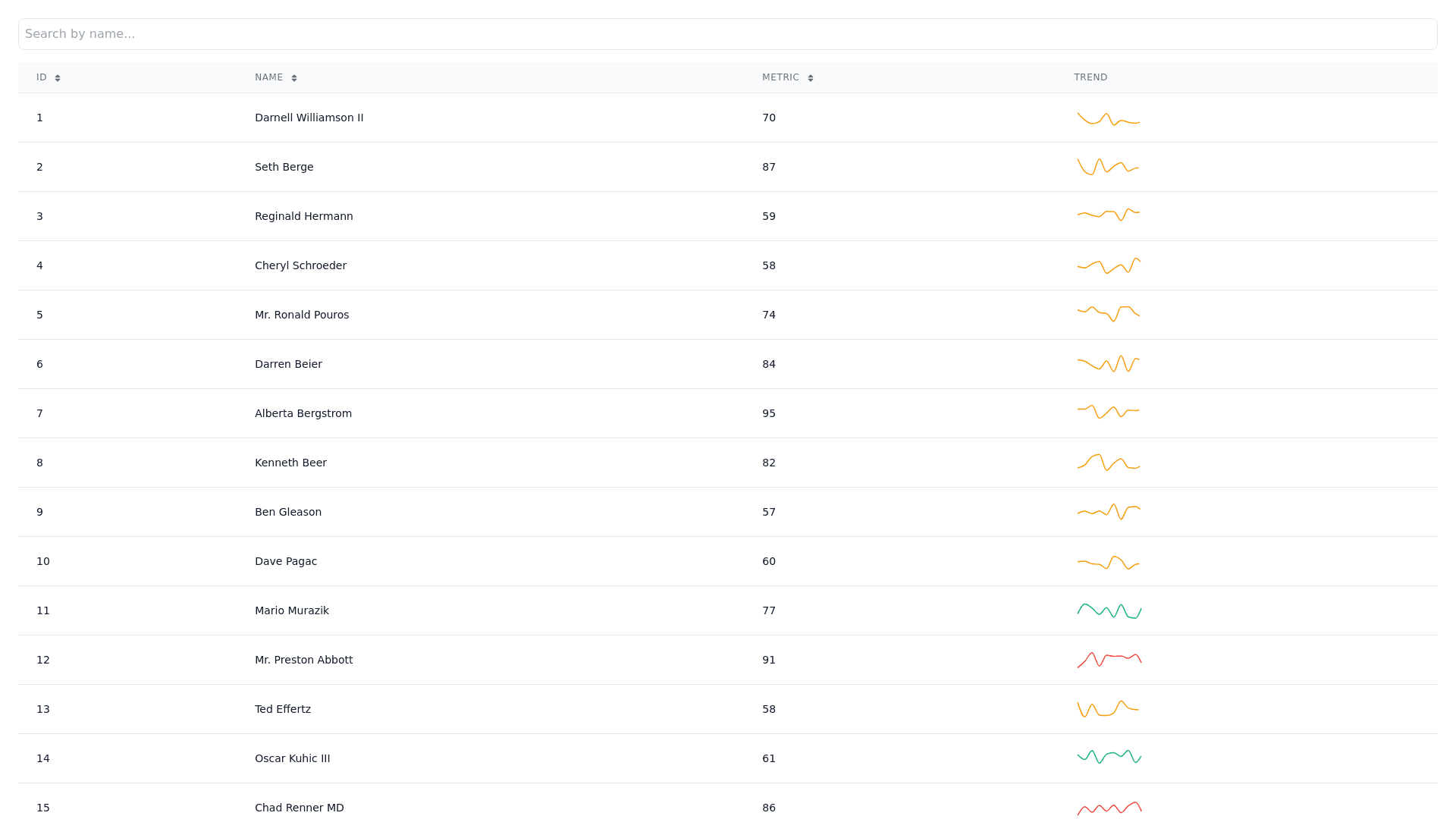Click Darnell Williamson II's orange trend sparkline
This screenshot has width=1456, height=819.
tap(1108, 118)
